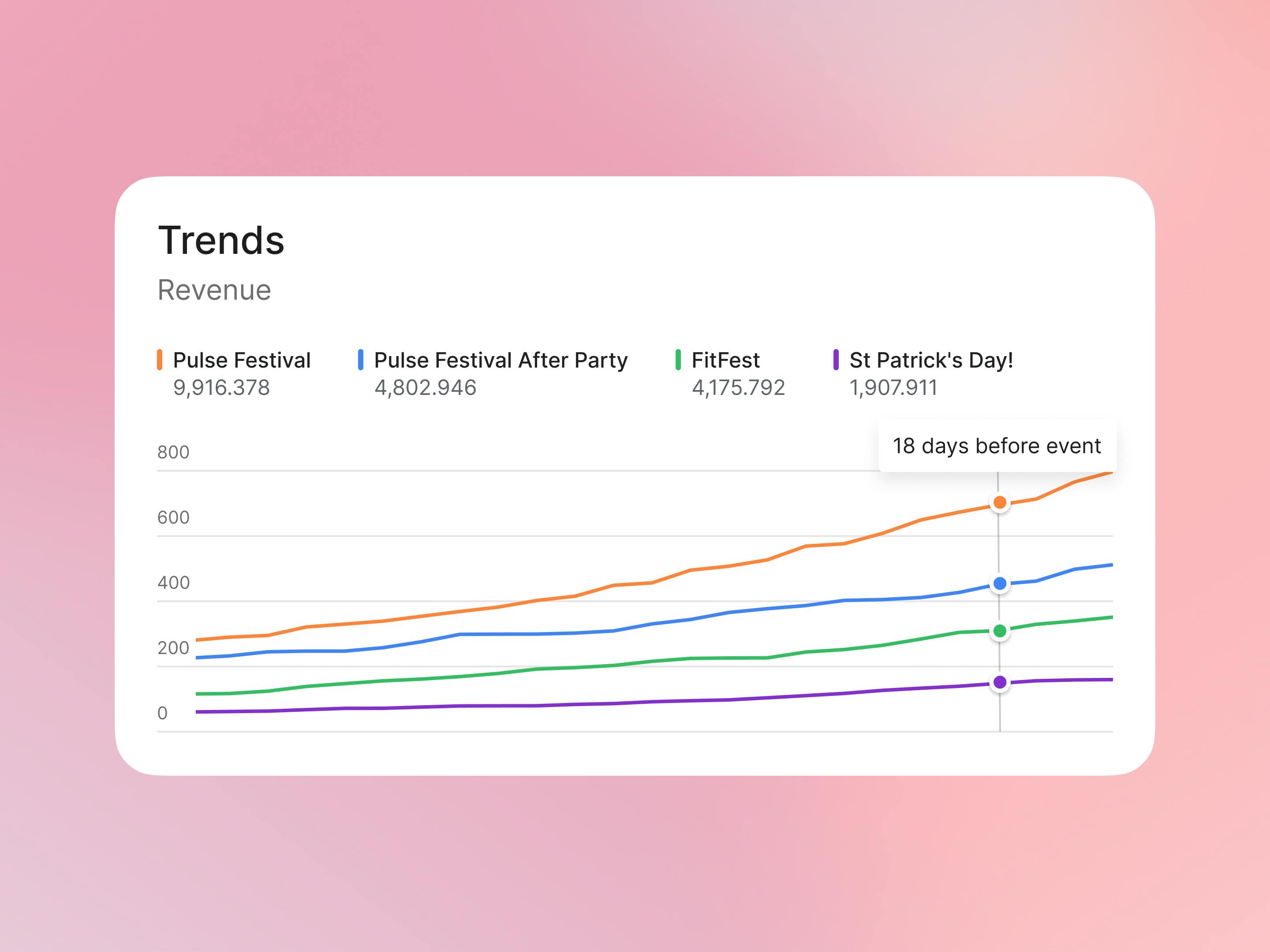
Task: Click the 4,175.792 revenue value
Action: [738, 388]
